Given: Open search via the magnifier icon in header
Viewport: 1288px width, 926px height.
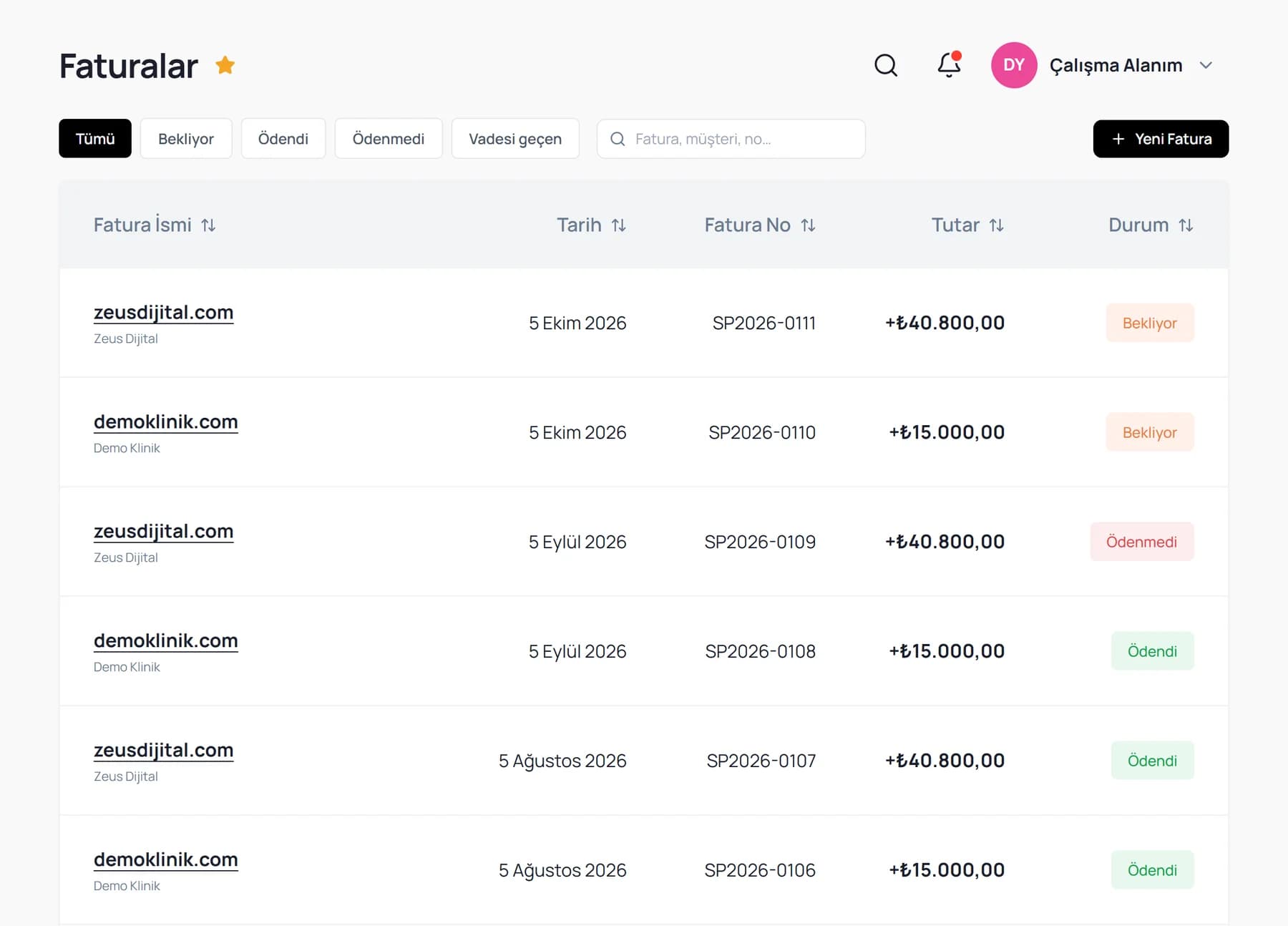Looking at the screenshot, I should pos(886,65).
